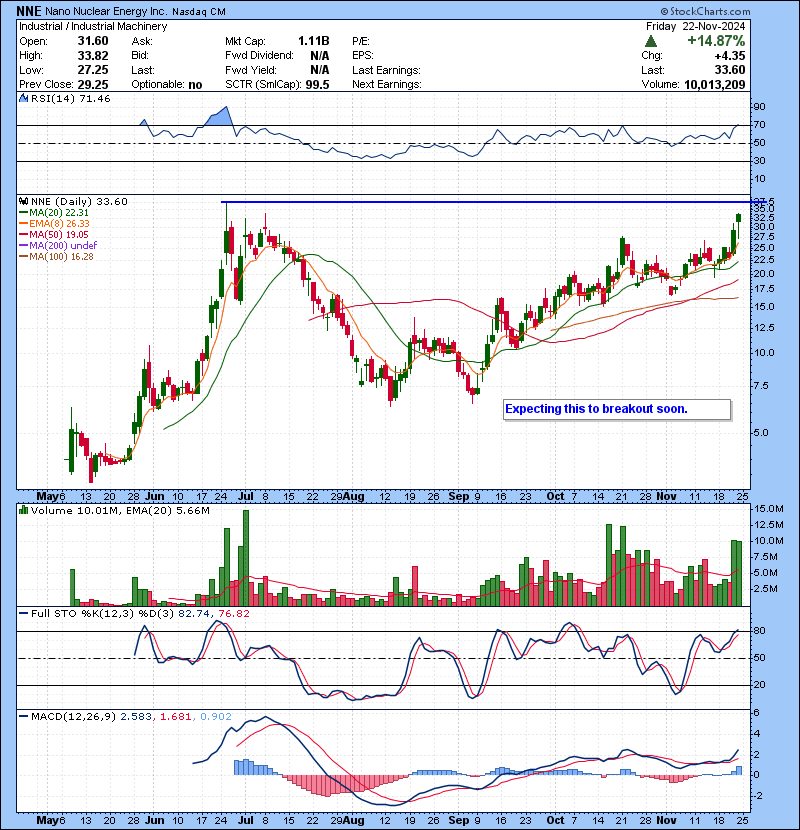
Task: Click the RSI(14) 71.46 indicator label
Action: (x=71, y=98)
